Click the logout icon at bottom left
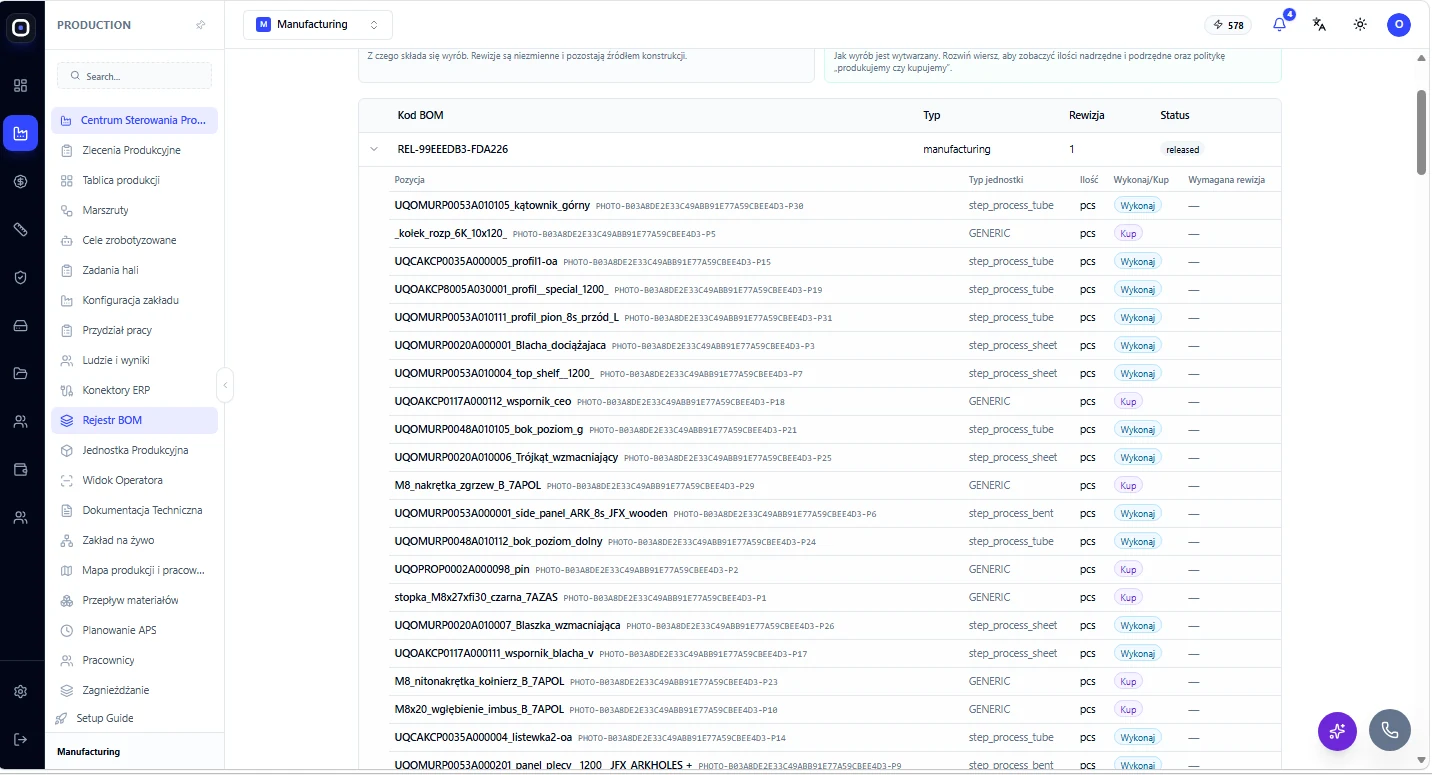This screenshot has width=1432, height=775. (21, 740)
